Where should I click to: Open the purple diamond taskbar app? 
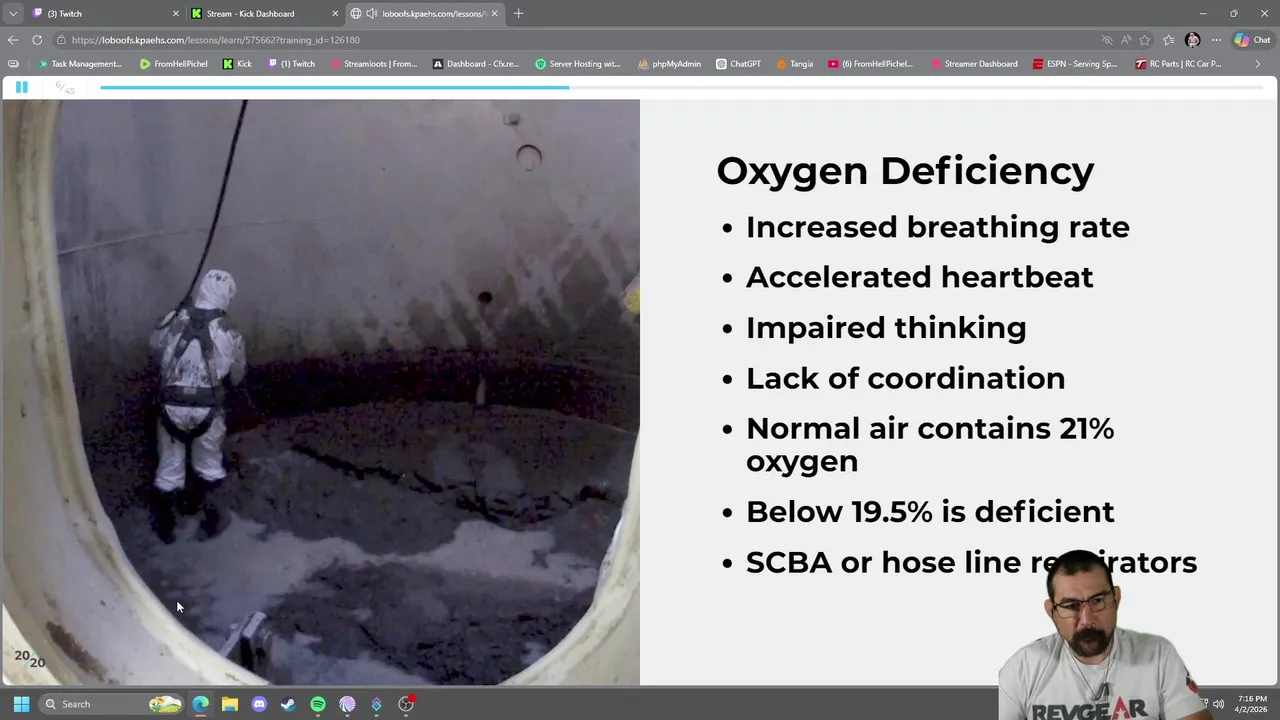tap(376, 704)
